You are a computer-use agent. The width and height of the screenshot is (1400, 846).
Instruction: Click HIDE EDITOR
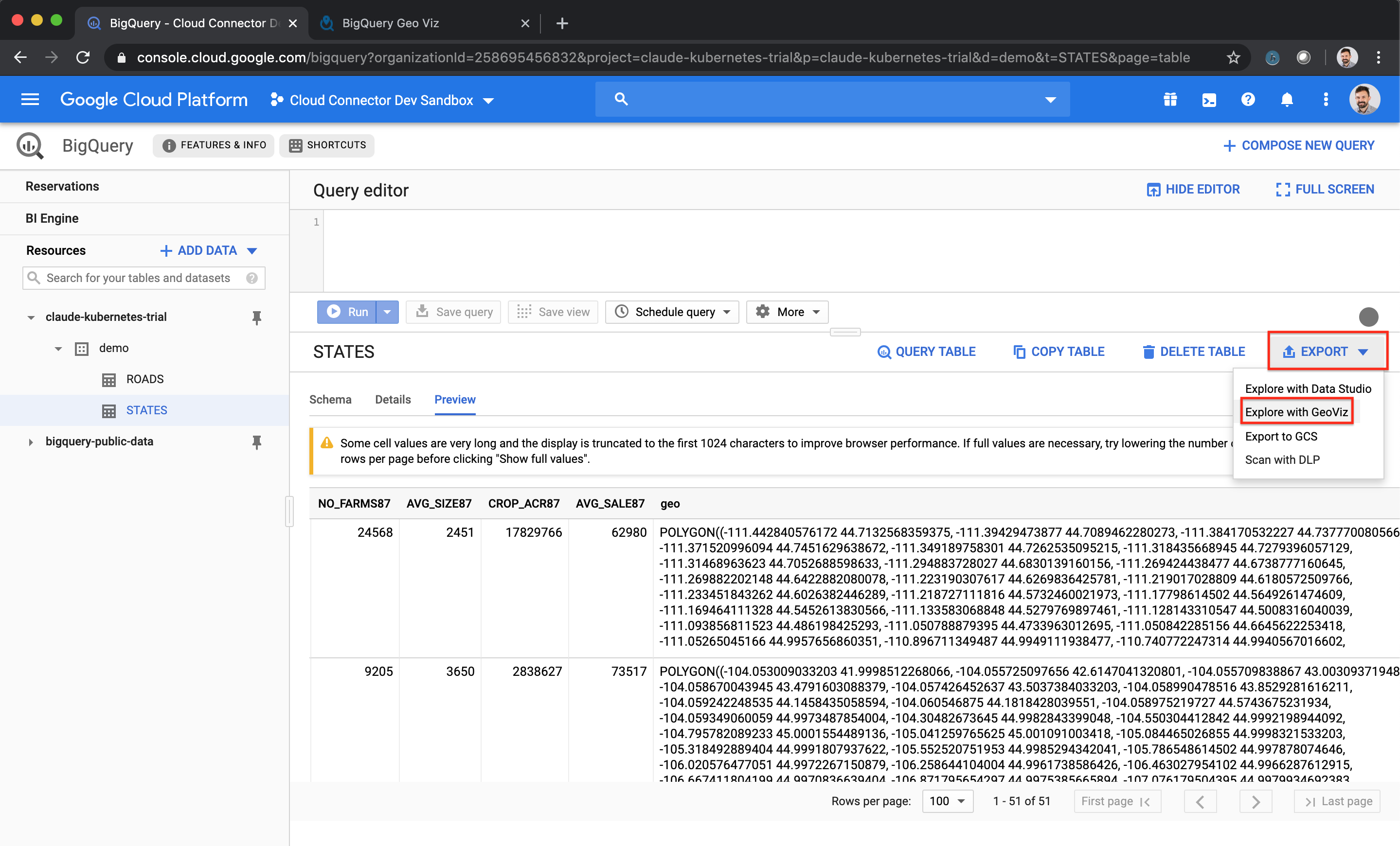click(1193, 190)
